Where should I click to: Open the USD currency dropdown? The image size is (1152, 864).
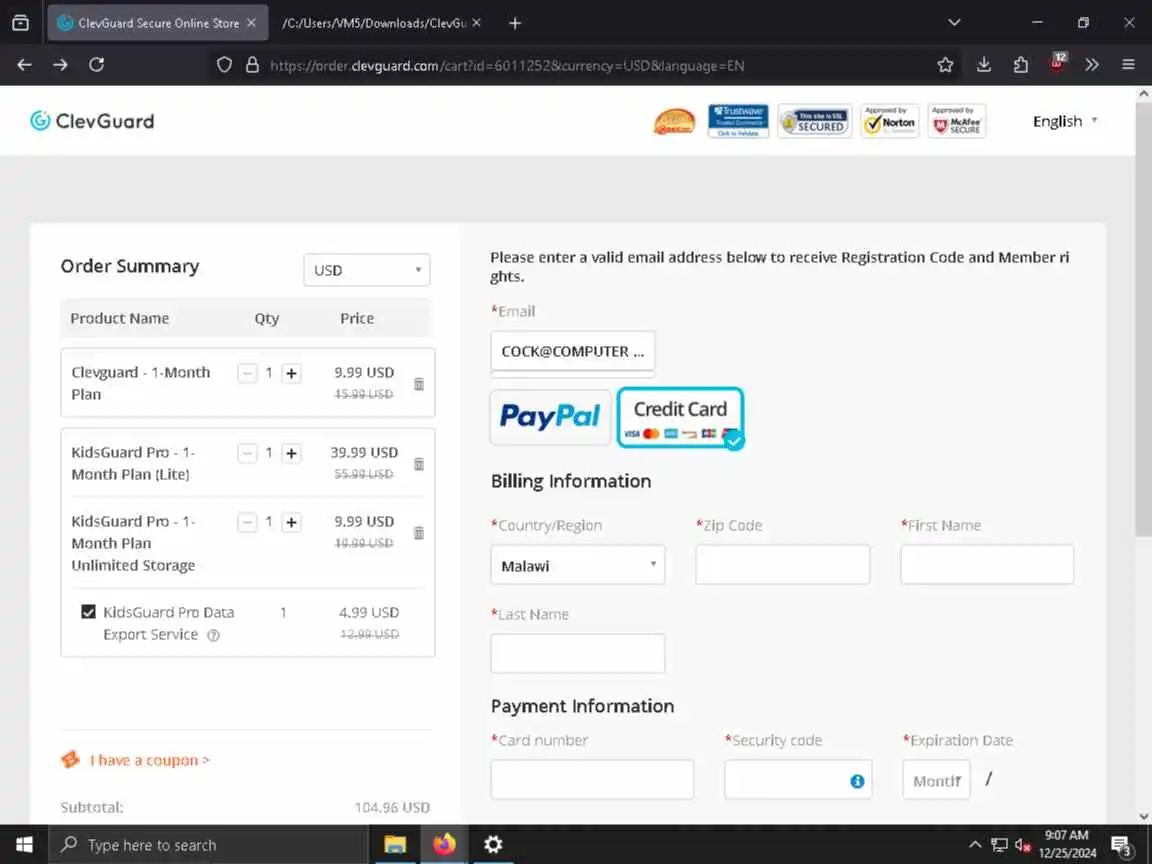[x=367, y=270]
